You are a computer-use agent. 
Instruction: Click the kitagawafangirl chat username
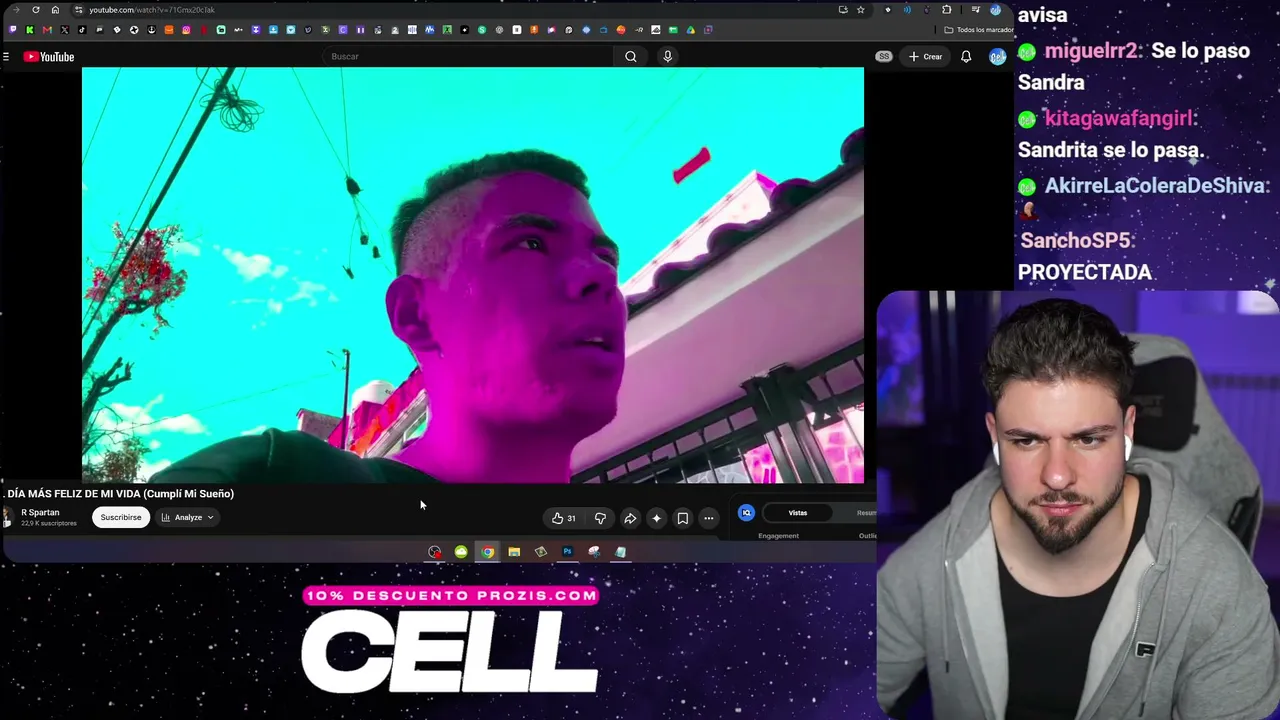click(1120, 118)
